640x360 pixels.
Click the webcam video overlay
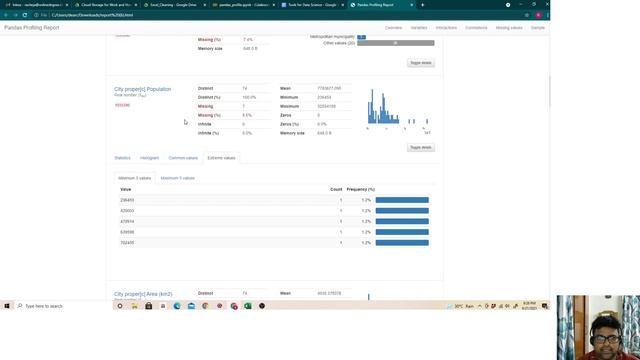598,327
